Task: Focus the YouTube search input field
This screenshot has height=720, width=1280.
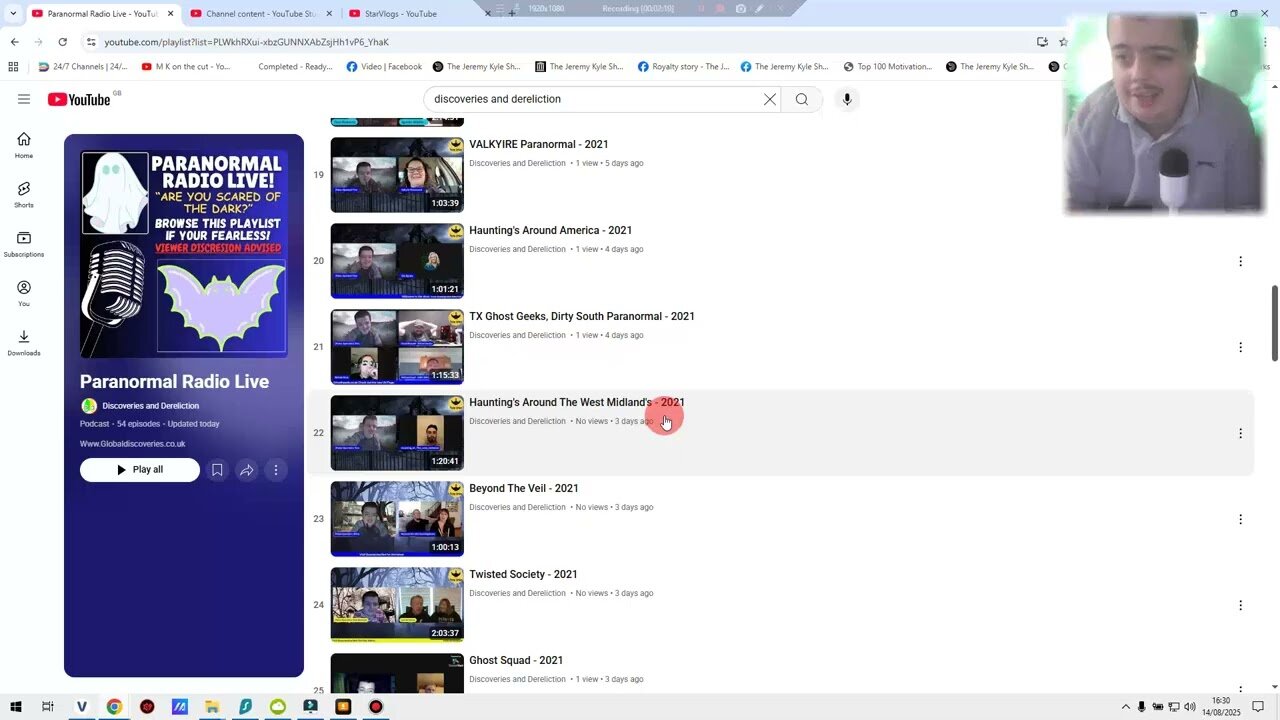Action: coord(595,99)
